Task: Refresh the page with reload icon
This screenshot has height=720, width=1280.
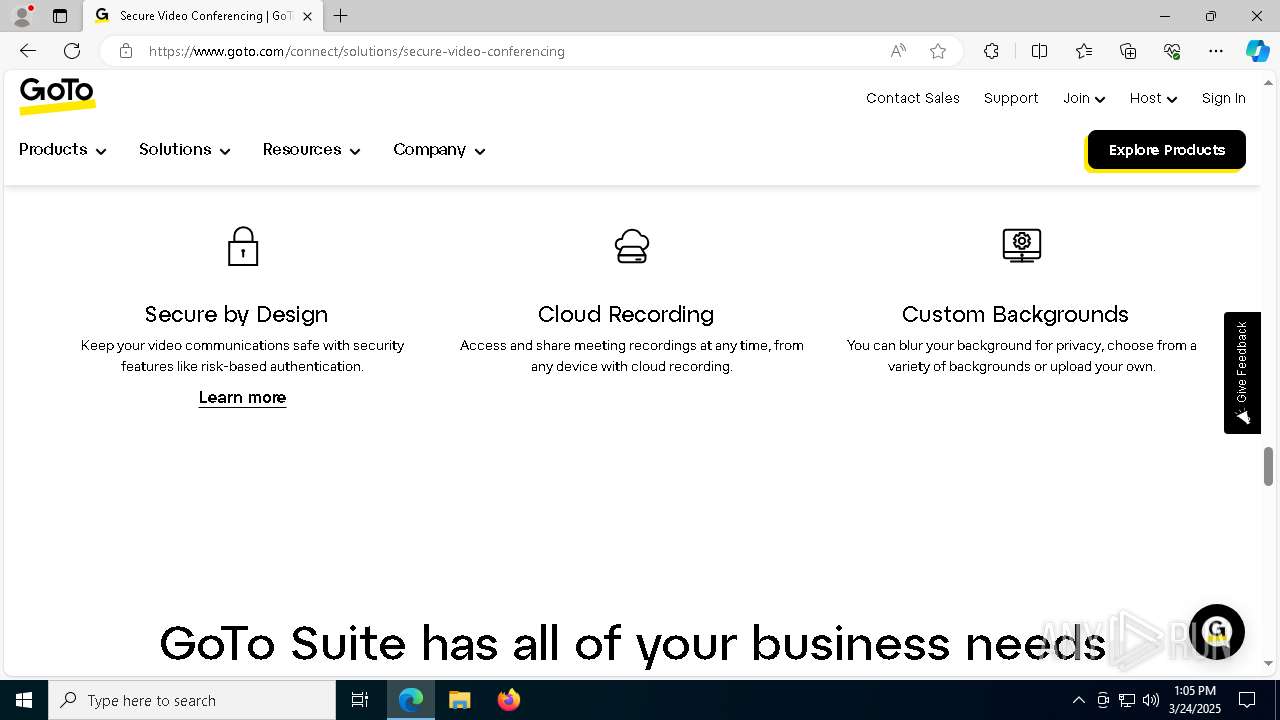Action: (72, 51)
